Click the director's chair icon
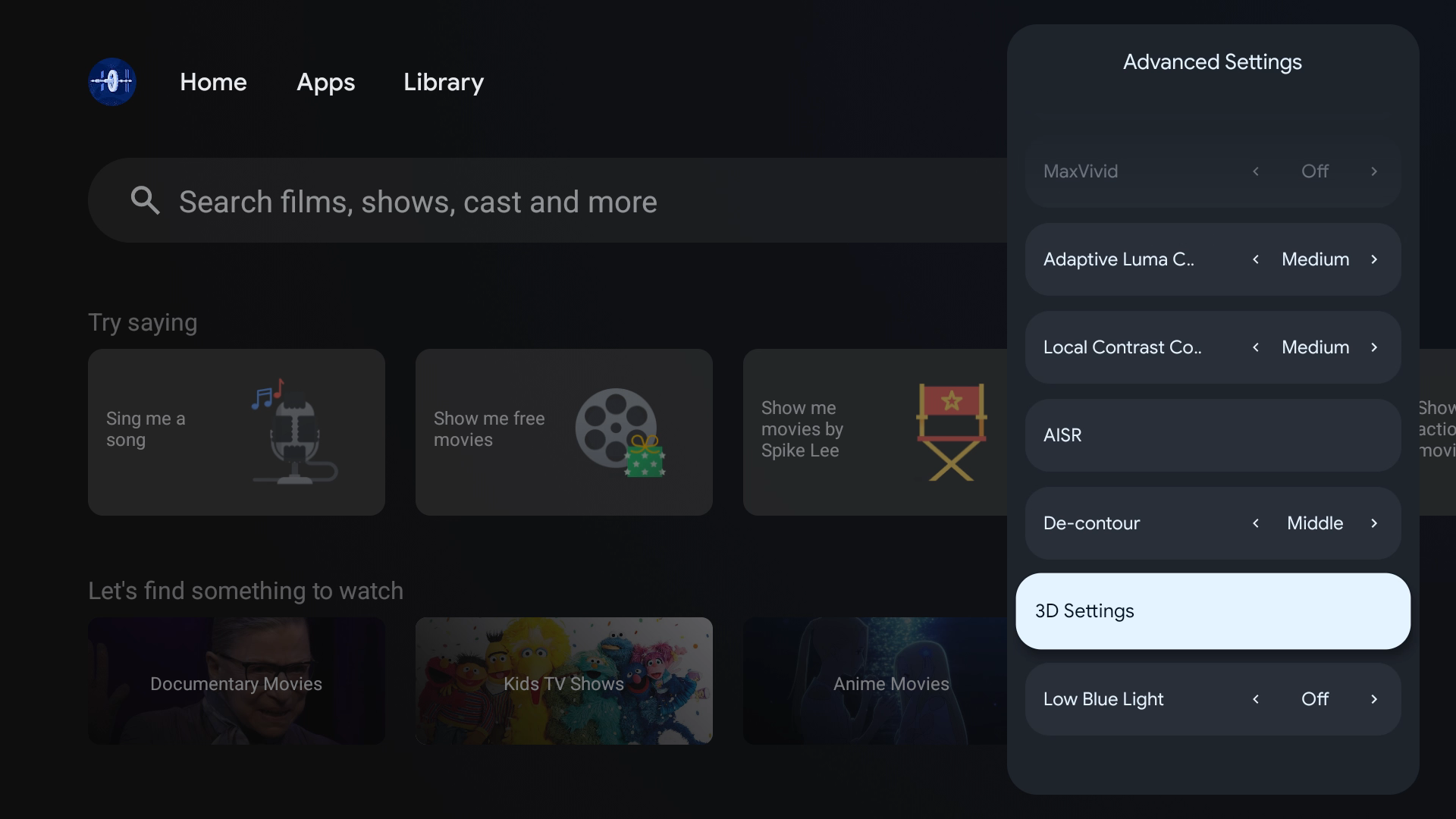The width and height of the screenshot is (1456, 819). 951,431
